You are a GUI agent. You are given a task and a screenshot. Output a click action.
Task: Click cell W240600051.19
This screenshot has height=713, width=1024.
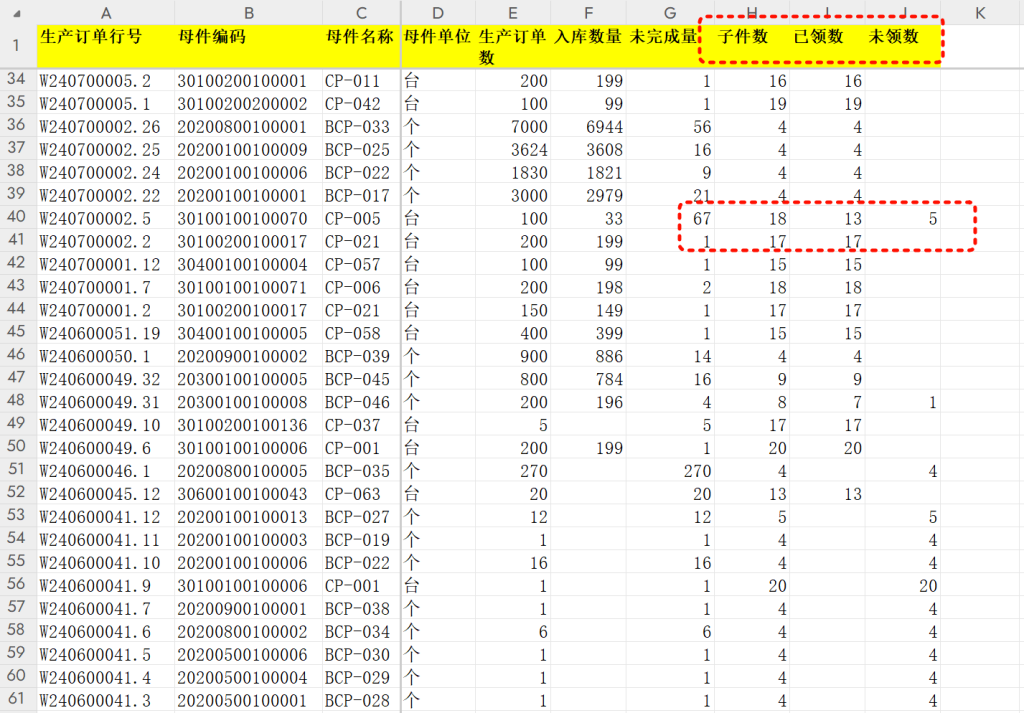pyautogui.click(x=106, y=334)
